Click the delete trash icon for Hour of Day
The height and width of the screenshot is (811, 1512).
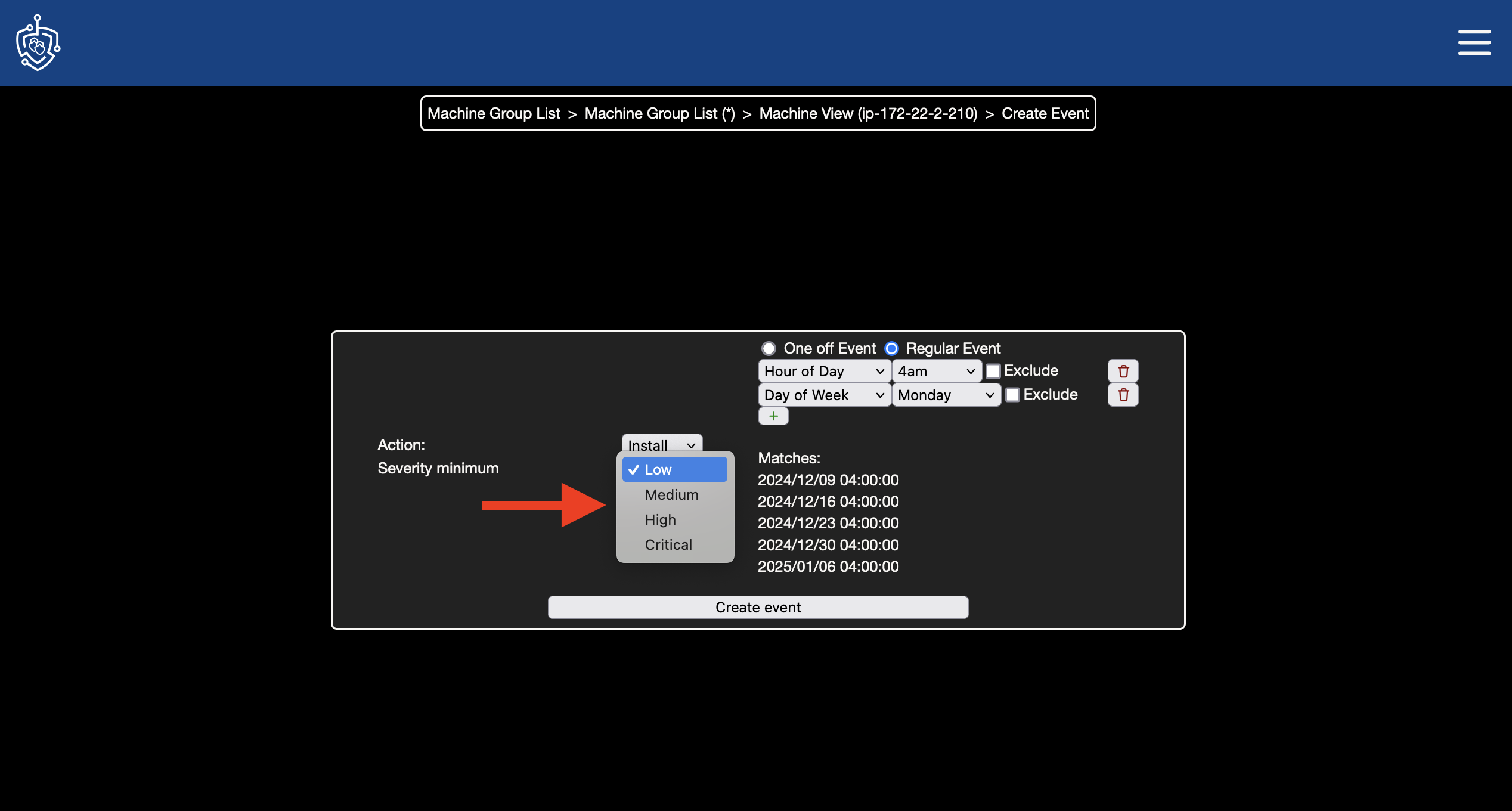1124,371
